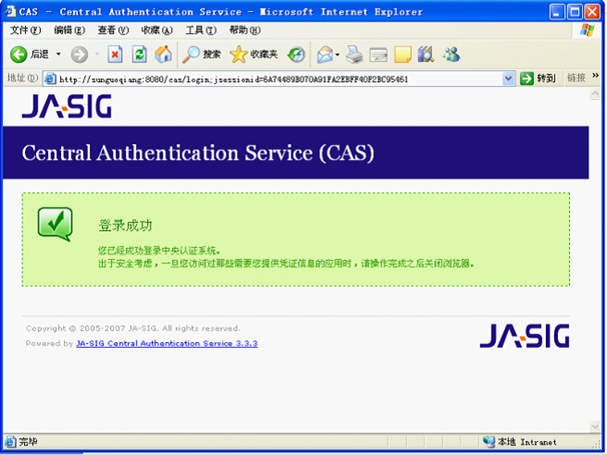Expand the Links bar chevron
The height and width of the screenshot is (455, 607).
click(x=595, y=76)
